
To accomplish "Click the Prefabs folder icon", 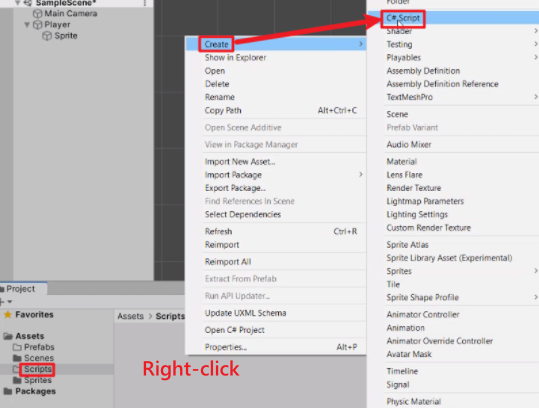I will [17, 347].
